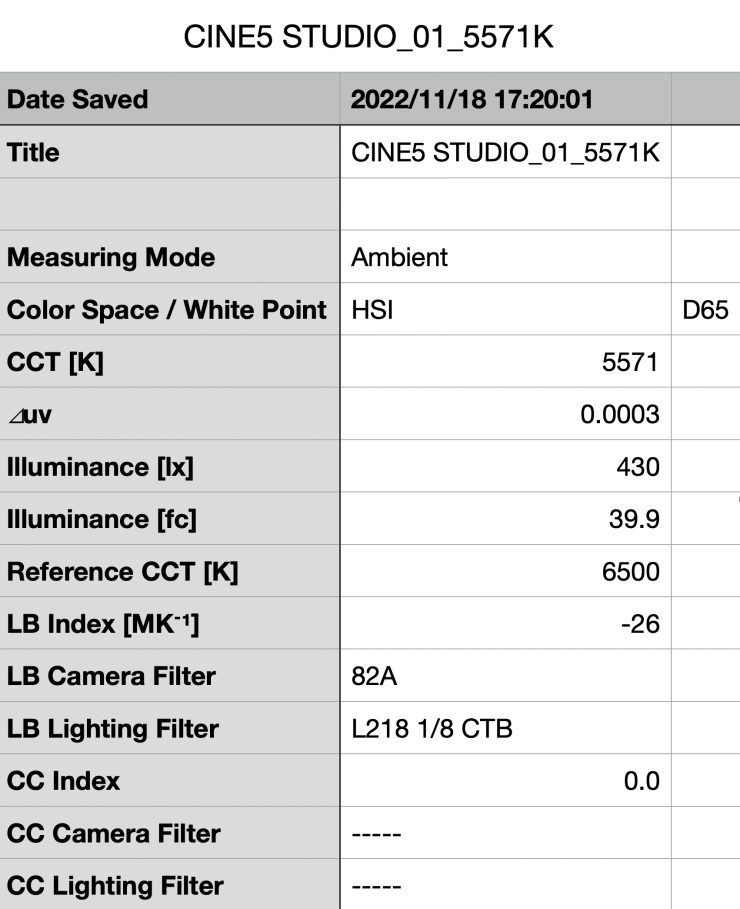Select the Illuminance fc value 39.9
Screen dimensions: 740x909
(x=505, y=519)
